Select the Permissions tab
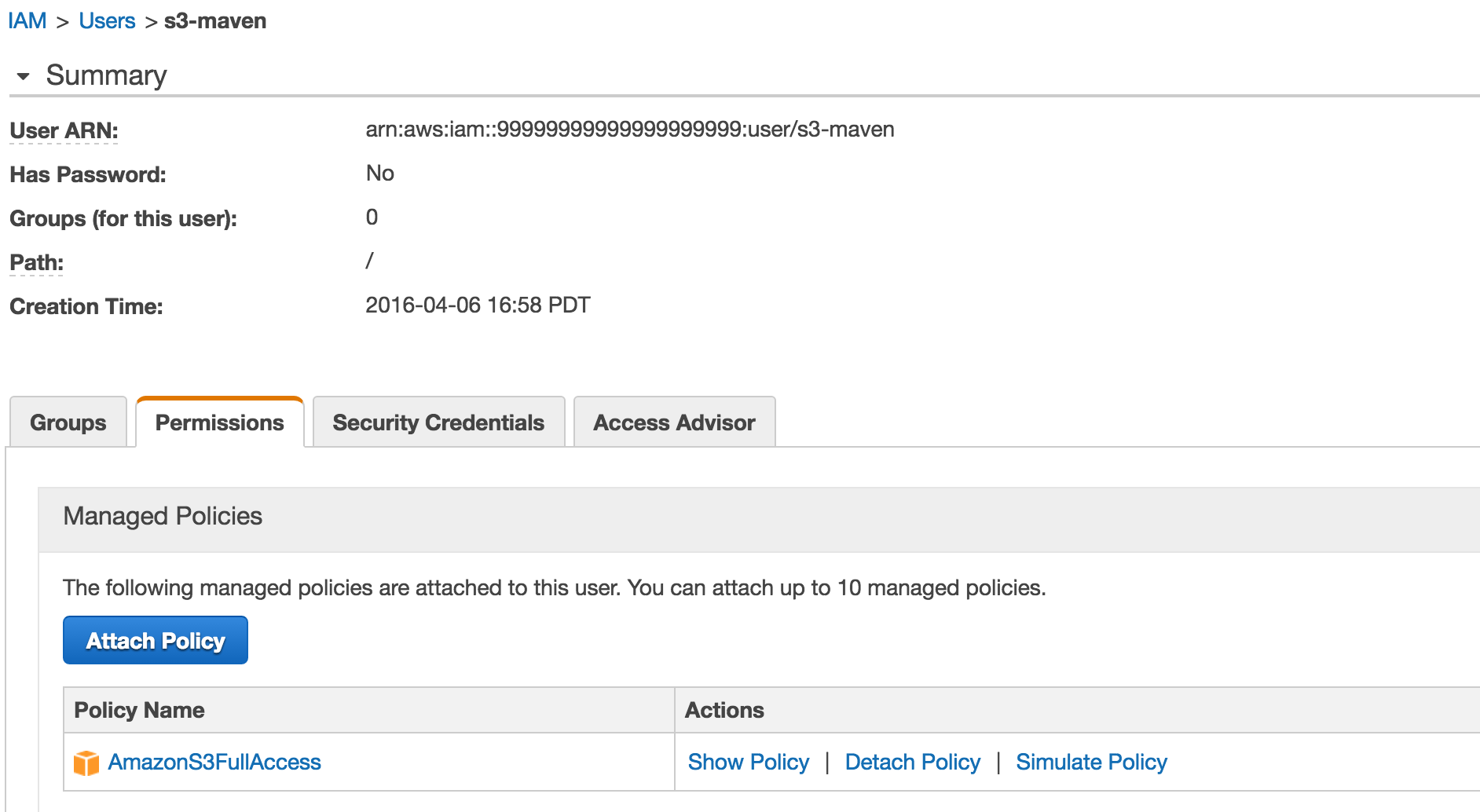The image size is (1480, 812). (x=219, y=422)
